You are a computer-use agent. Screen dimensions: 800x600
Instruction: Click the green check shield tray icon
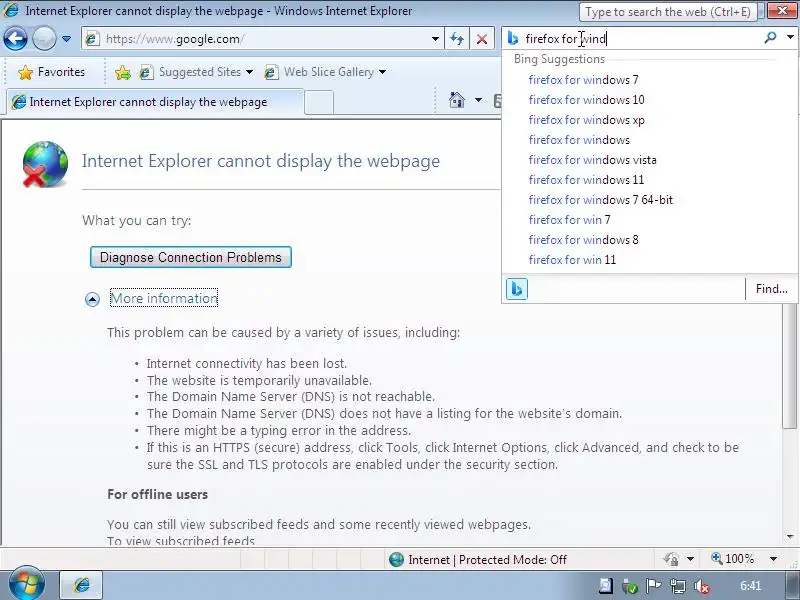630,586
